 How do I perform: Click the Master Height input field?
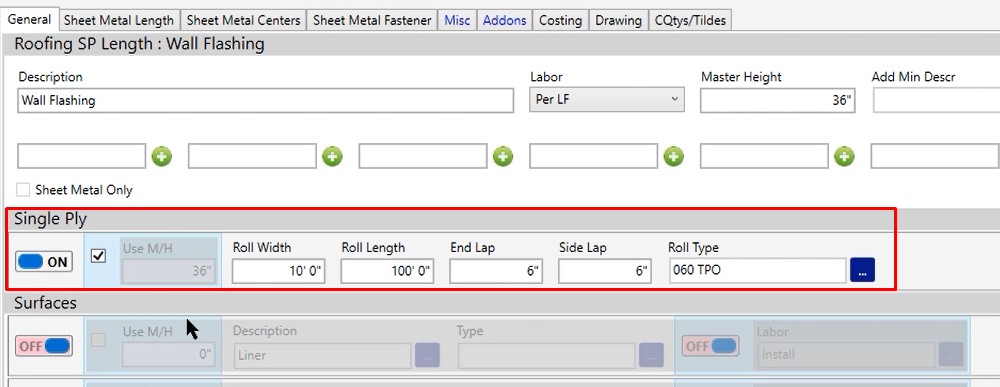click(x=777, y=100)
